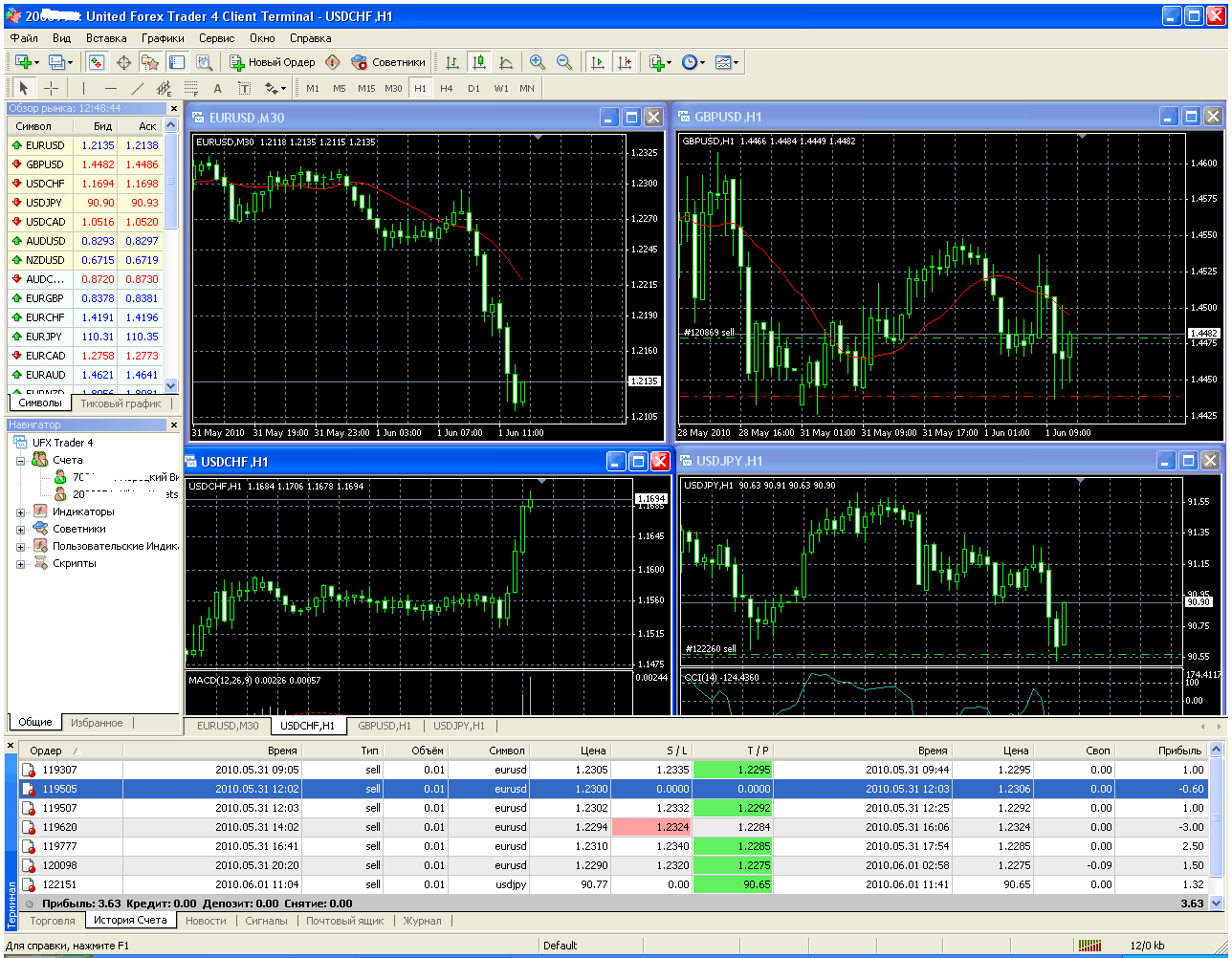
Task: Toggle the Market Watch window icon
Action: pos(97,62)
